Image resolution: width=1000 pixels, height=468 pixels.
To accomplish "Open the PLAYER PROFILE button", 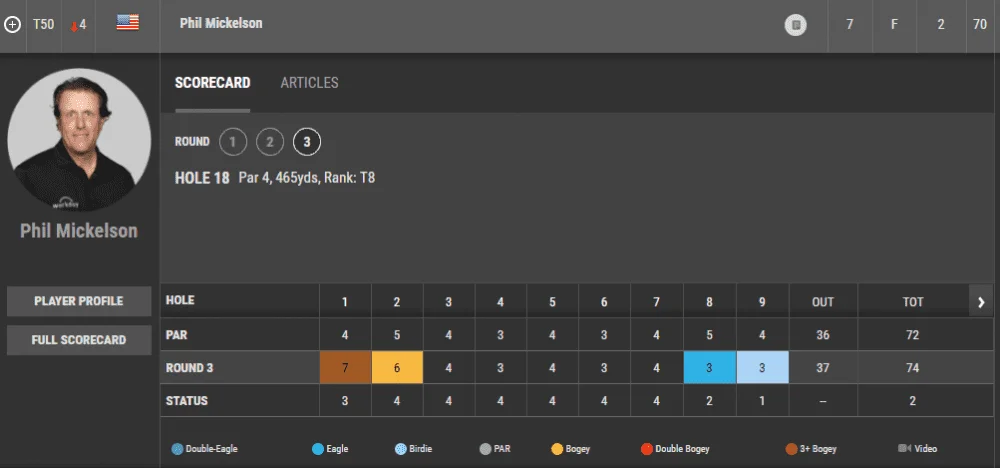I will [79, 301].
